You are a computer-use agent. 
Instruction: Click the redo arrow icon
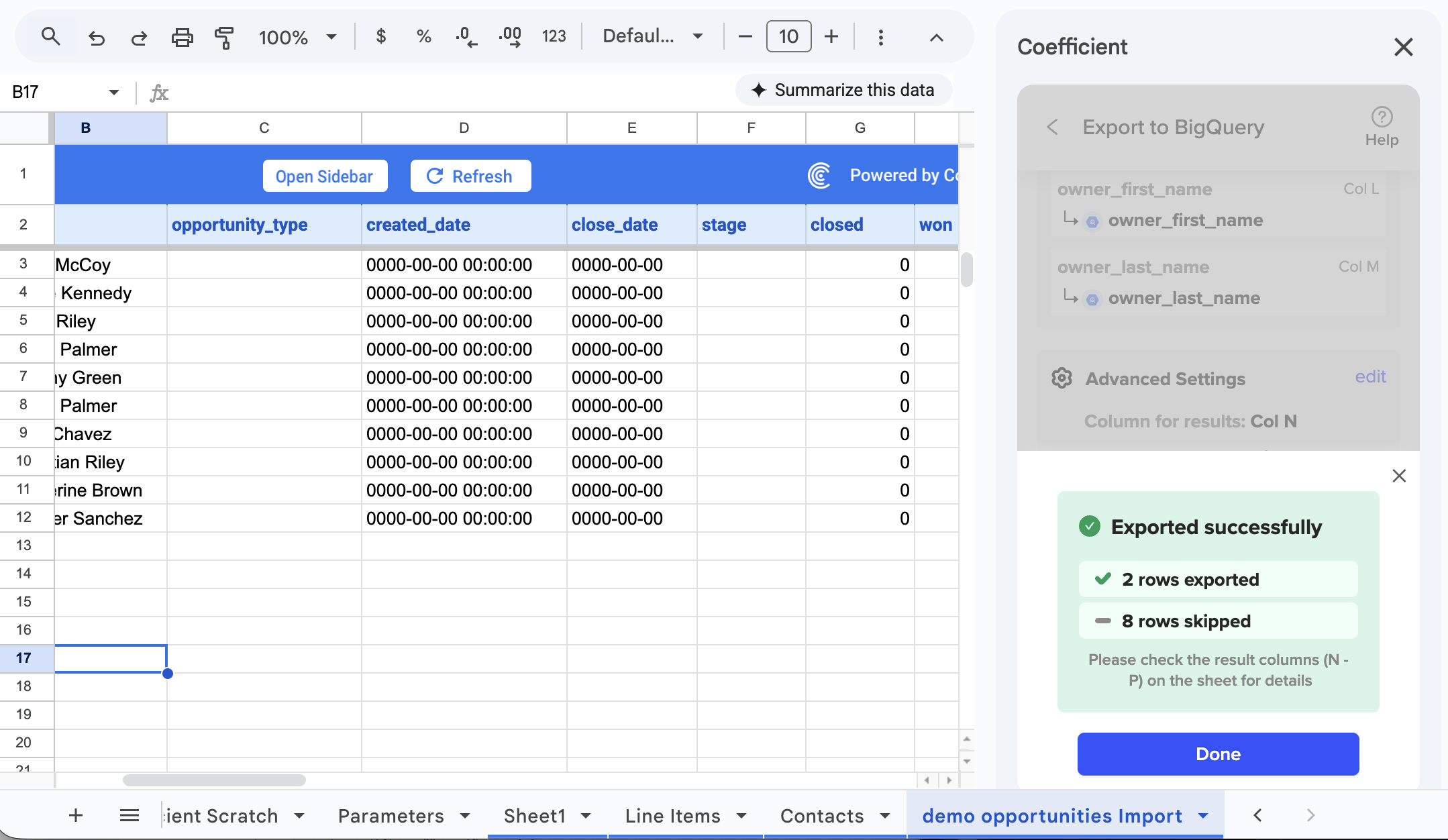[x=139, y=37]
